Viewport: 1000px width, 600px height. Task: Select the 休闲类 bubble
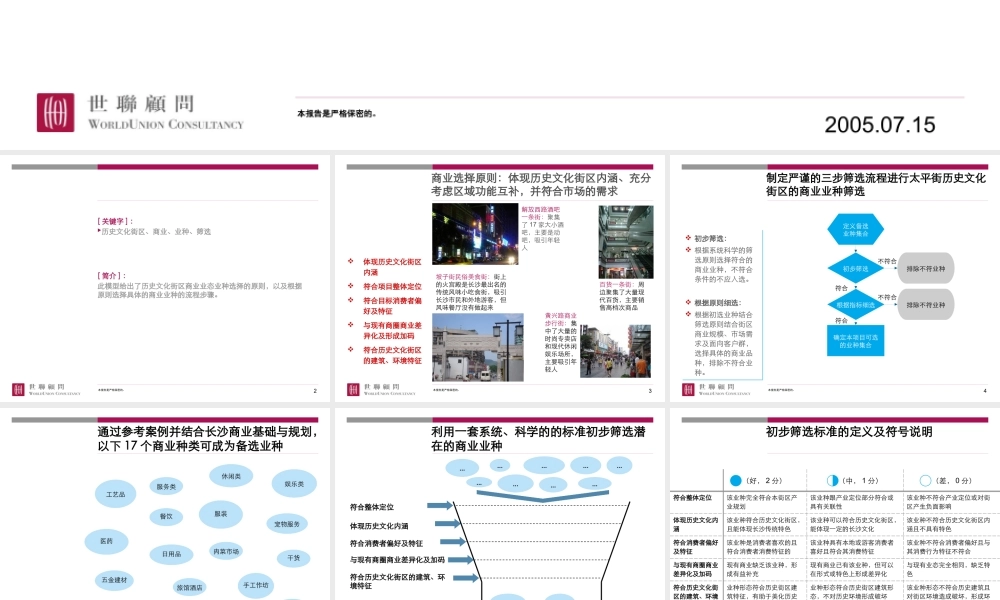click(x=231, y=476)
